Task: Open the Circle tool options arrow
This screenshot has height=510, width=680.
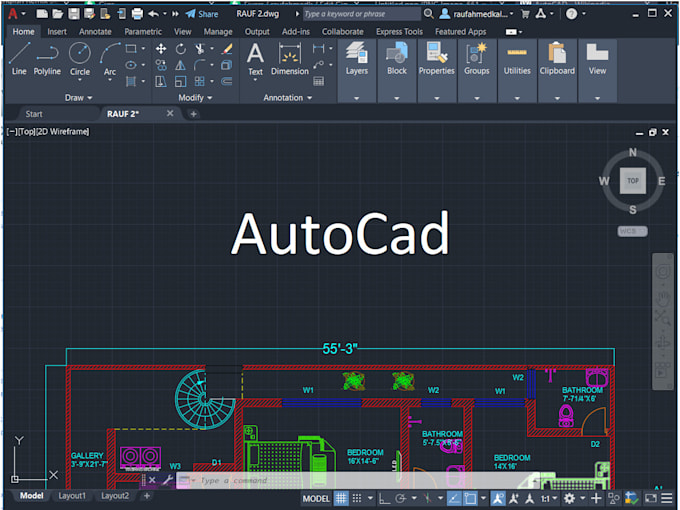Action: point(80,80)
